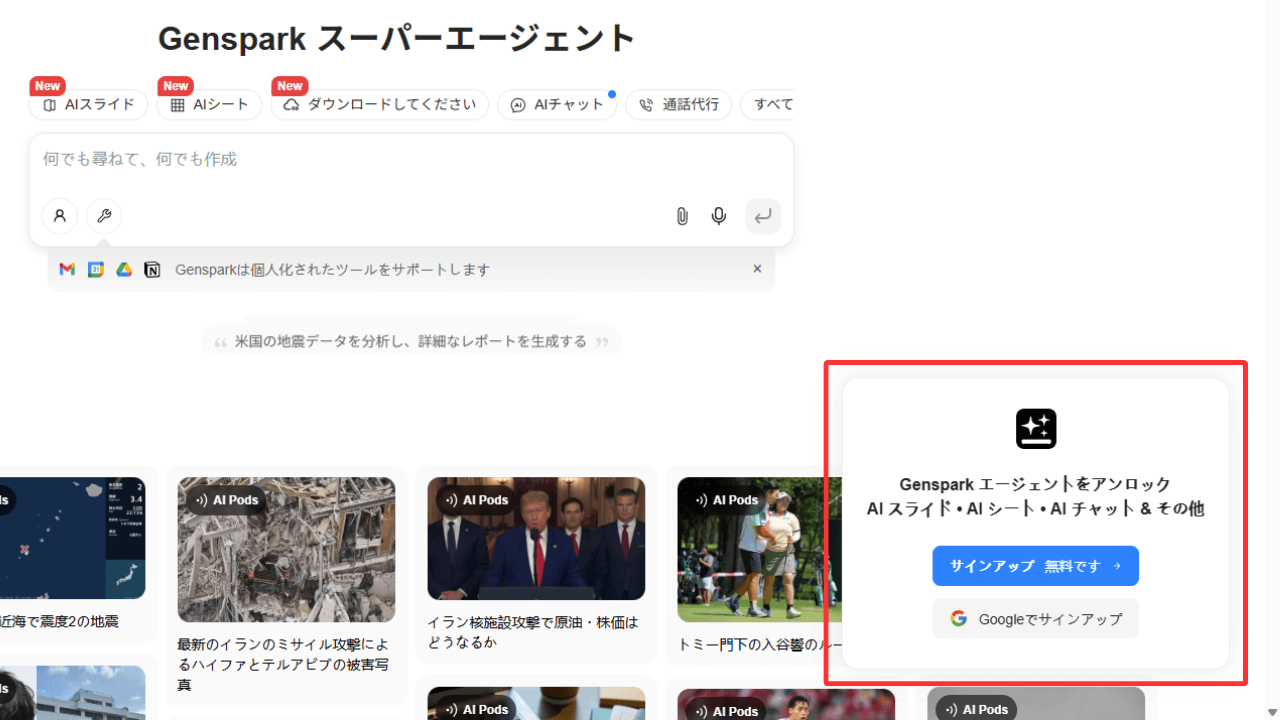Click the send arrow button in prompt box
The height and width of the screenshot is (720, 1280).
click(x=763, y=216)
